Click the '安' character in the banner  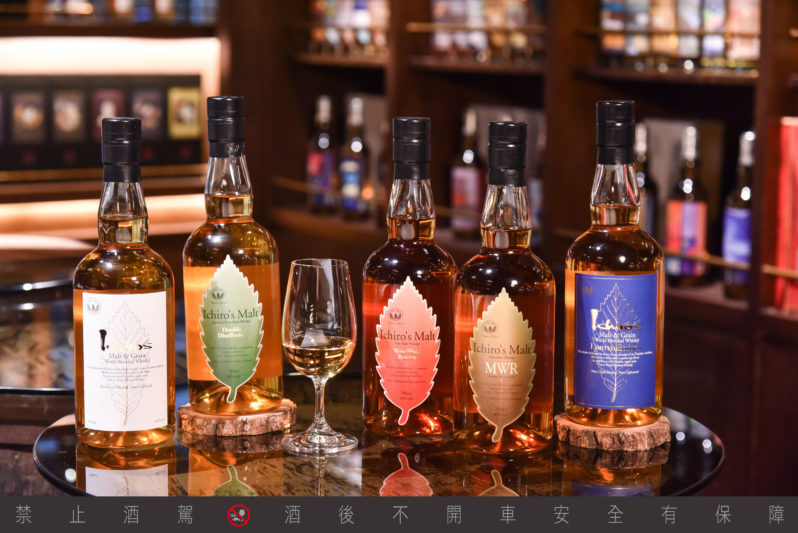[561, 515]
